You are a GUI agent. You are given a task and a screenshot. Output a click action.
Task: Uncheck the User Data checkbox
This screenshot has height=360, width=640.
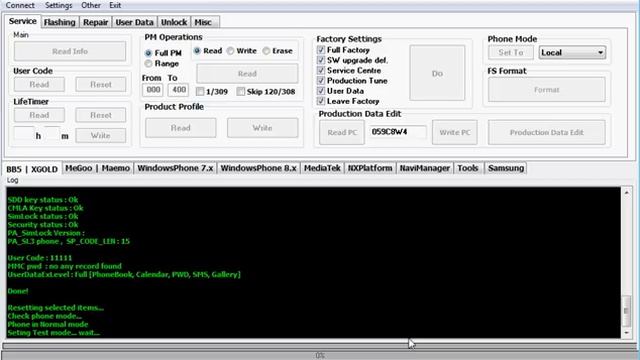coord(321,91)
